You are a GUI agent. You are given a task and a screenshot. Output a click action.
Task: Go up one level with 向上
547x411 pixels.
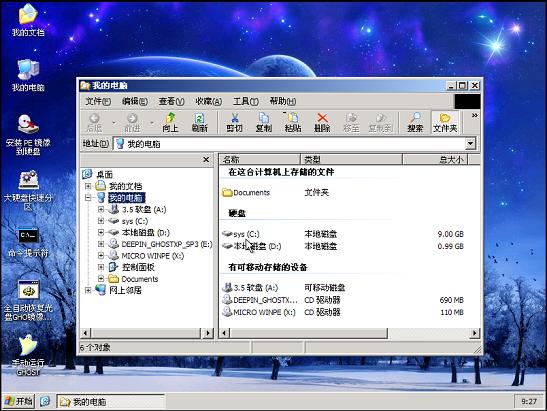170,122
